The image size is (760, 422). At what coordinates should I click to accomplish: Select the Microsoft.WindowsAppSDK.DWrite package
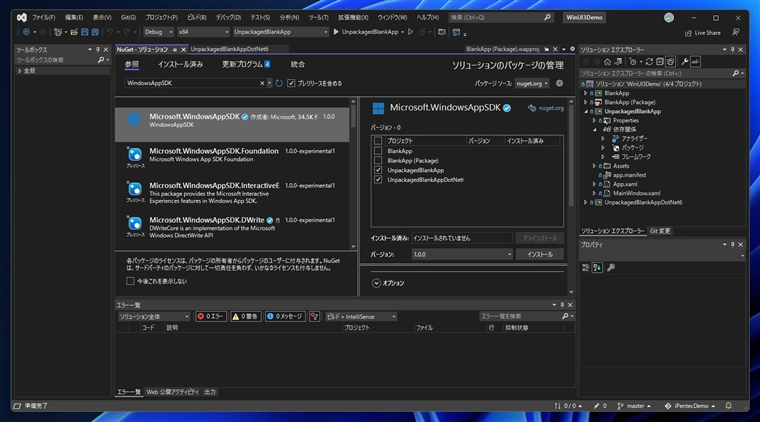click(232, 228)
